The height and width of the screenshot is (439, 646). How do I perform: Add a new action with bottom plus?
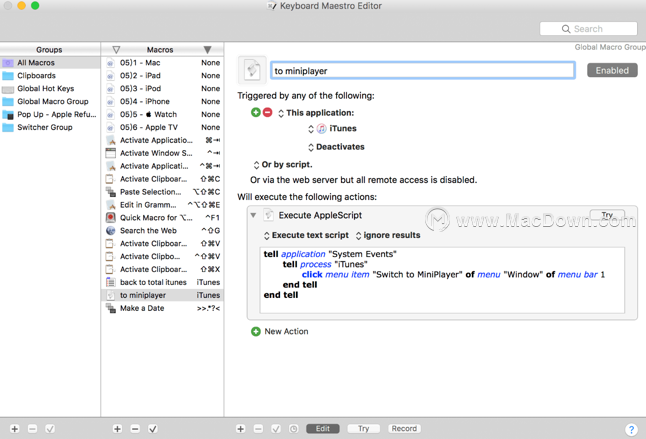pyautogui.click(x=240, y=429)
